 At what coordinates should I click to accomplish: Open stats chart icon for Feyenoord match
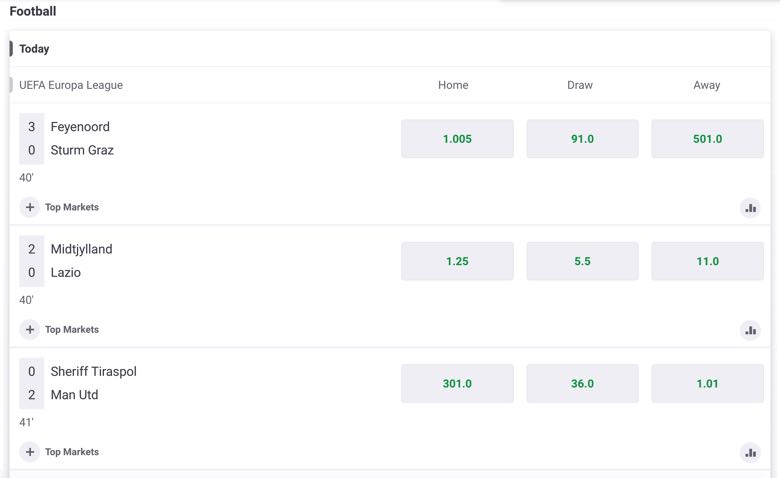point(751,208)
